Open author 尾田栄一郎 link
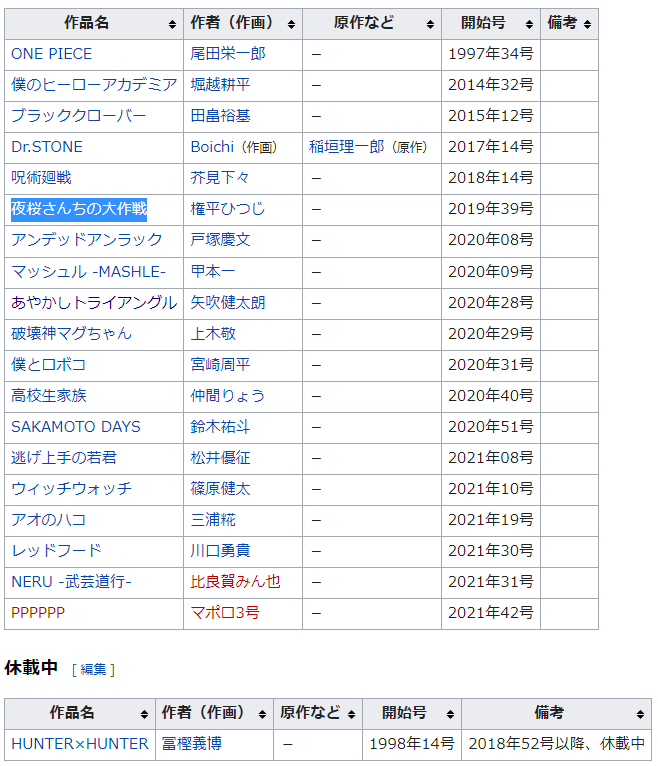Screen dimensions: 658x766 (228, 54)
